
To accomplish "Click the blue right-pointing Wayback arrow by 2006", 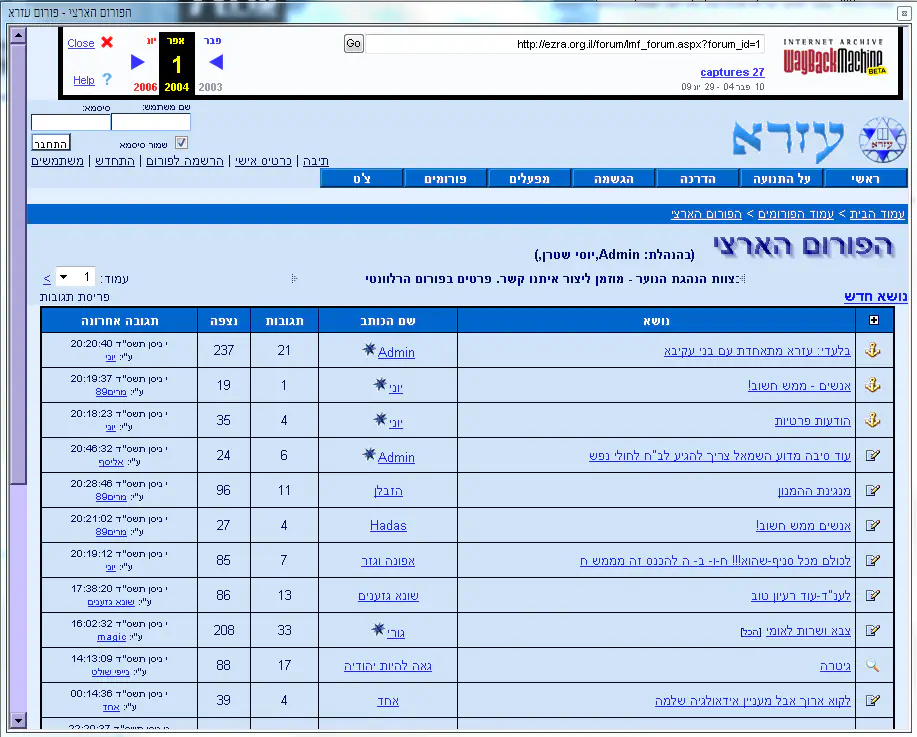I will click(x=138, y=62).
